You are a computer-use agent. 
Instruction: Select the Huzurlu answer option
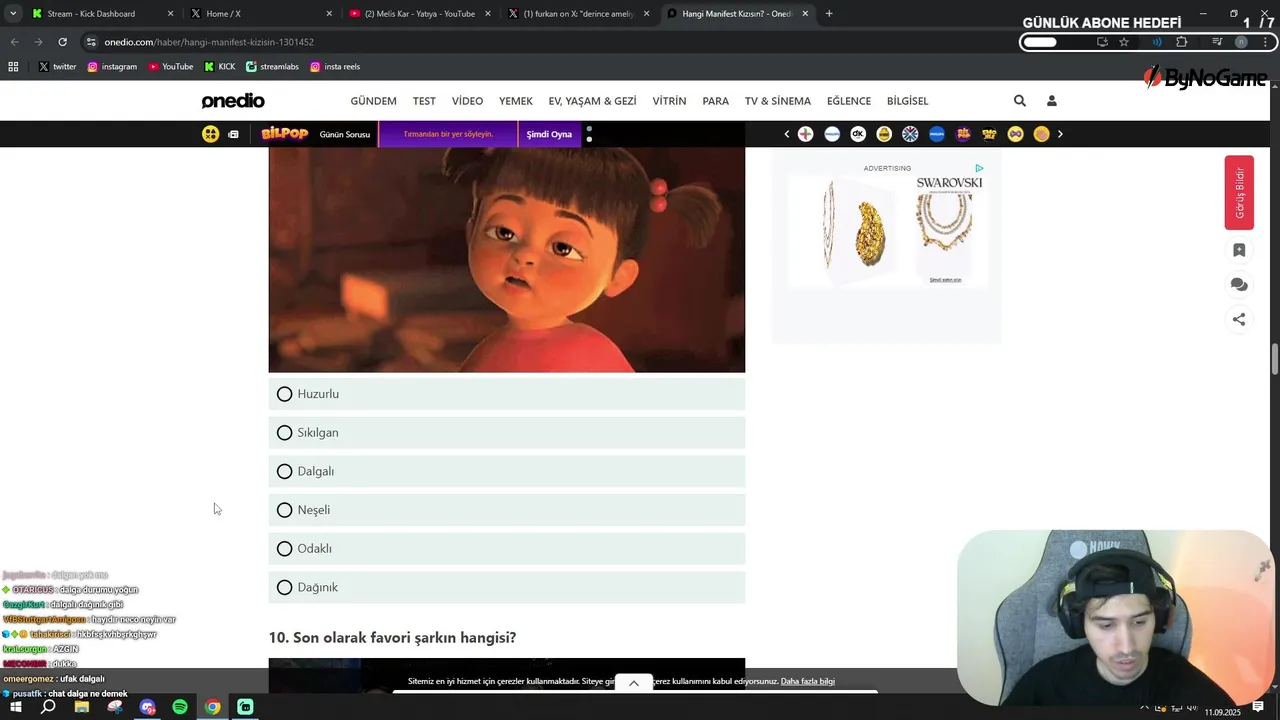click(506, 394)
